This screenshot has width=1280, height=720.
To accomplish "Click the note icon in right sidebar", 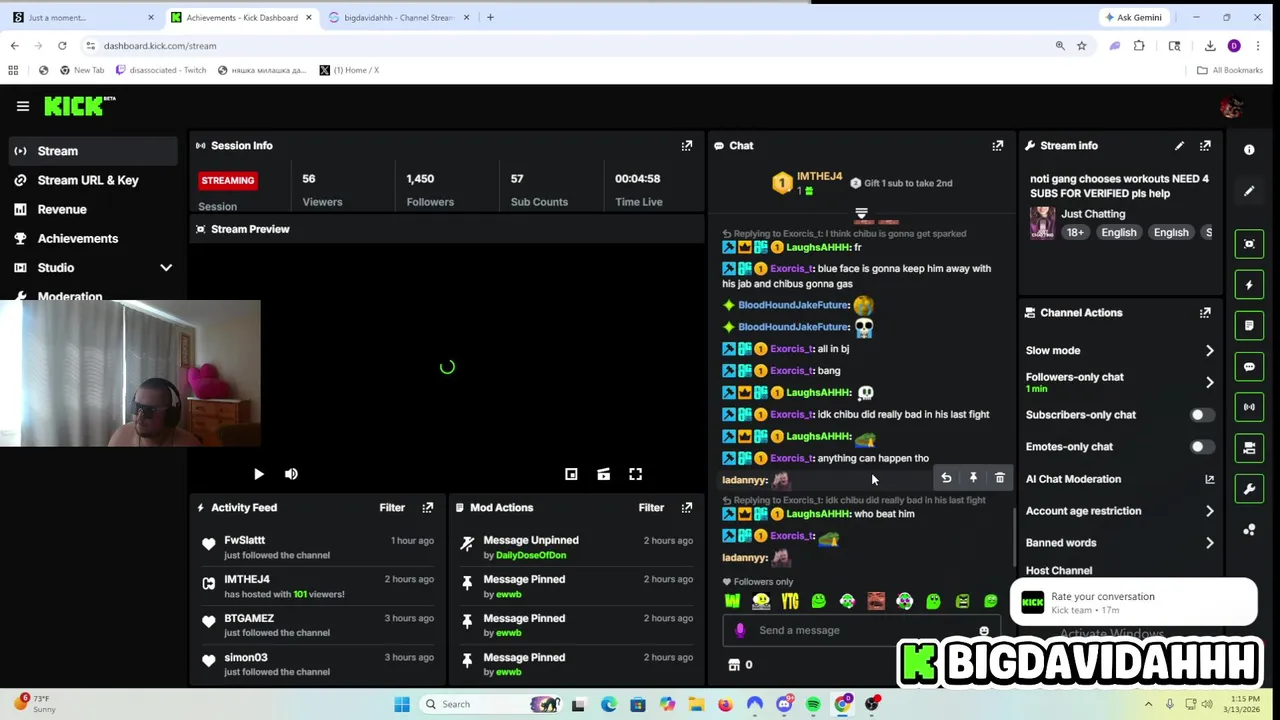I will pyautogui.click(x=1249, y=326).
